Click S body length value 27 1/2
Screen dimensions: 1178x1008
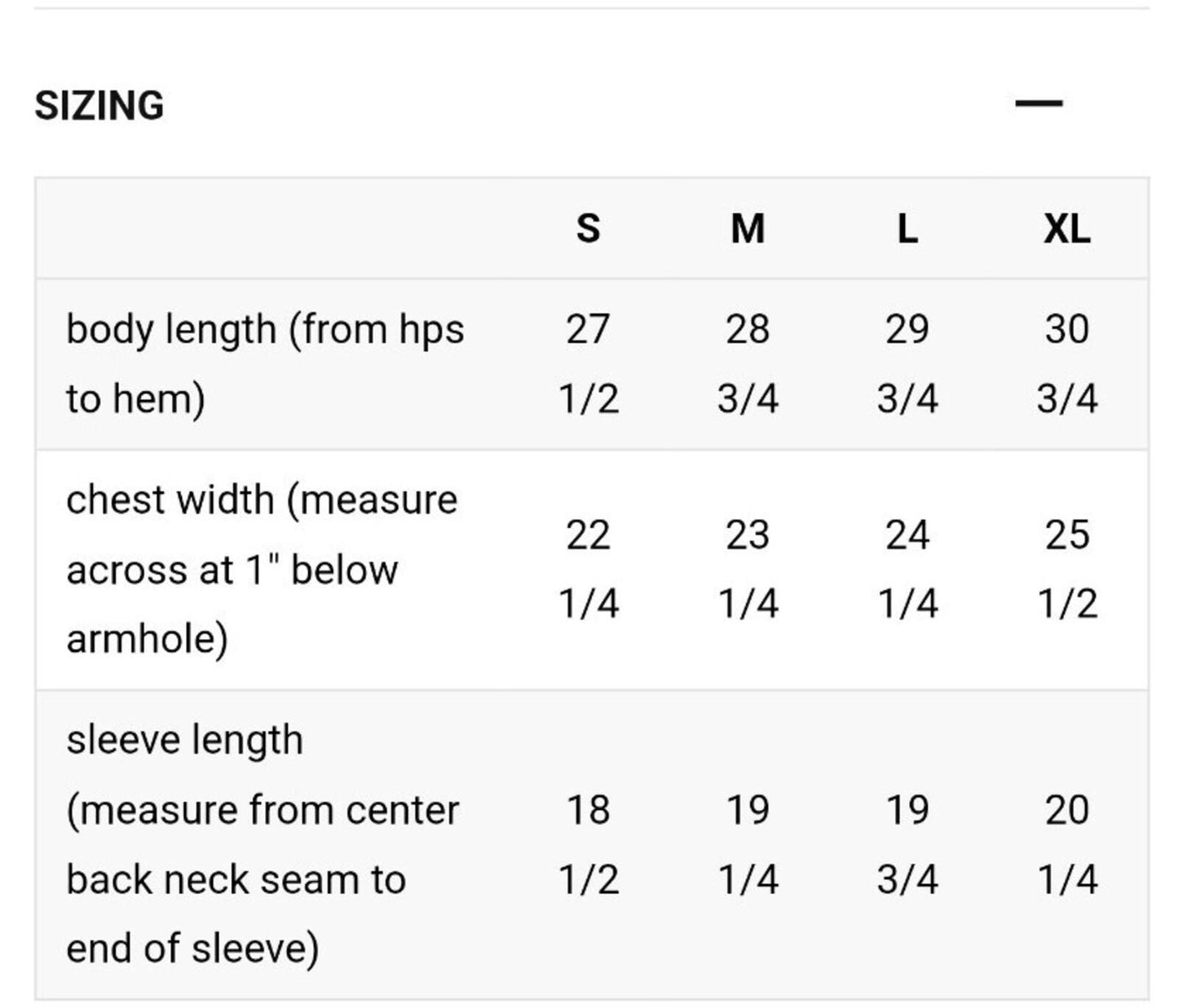(x=589, y=364)
